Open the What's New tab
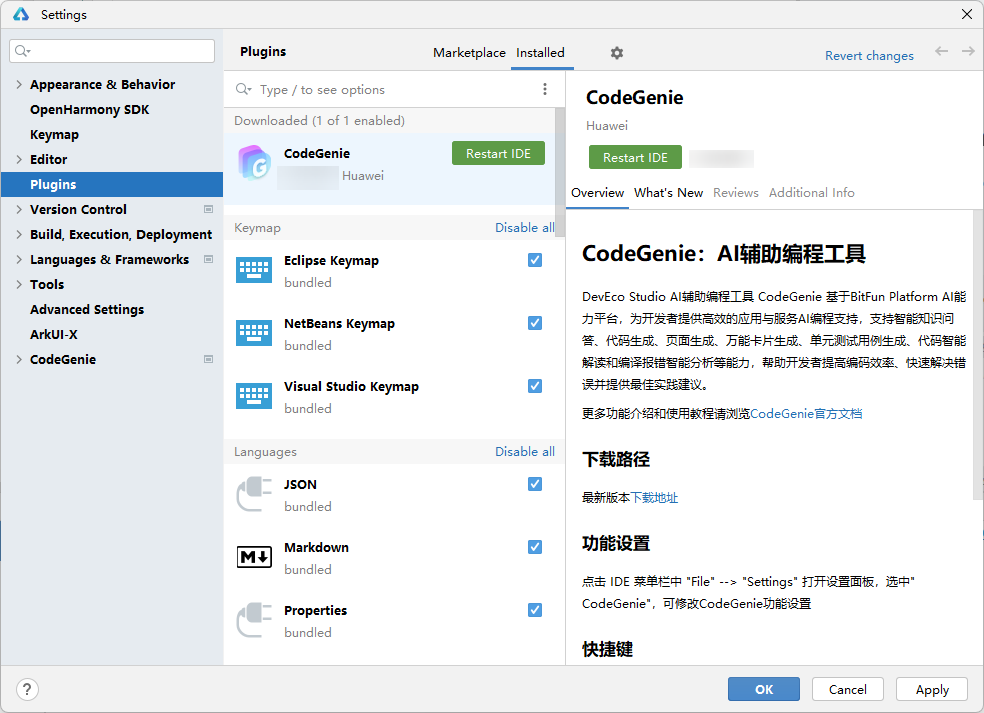This screenshot has height=713, width=984. (x=668, y=193)
